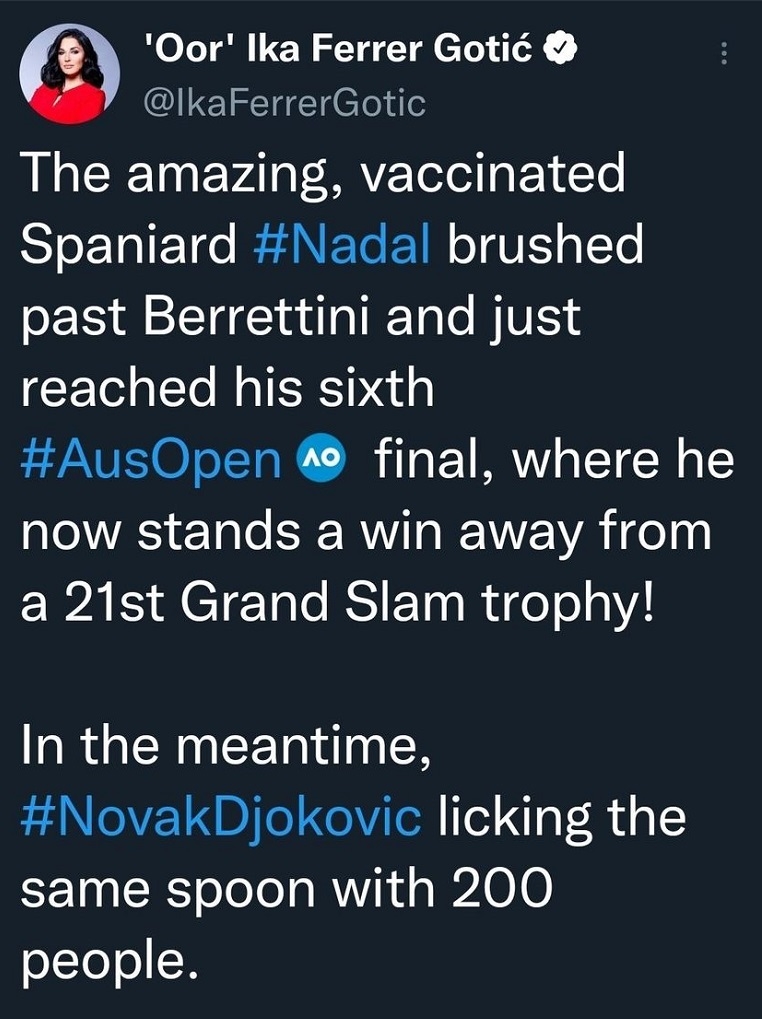Click the "same spoon with 200" line

click(x=286, y=889)
